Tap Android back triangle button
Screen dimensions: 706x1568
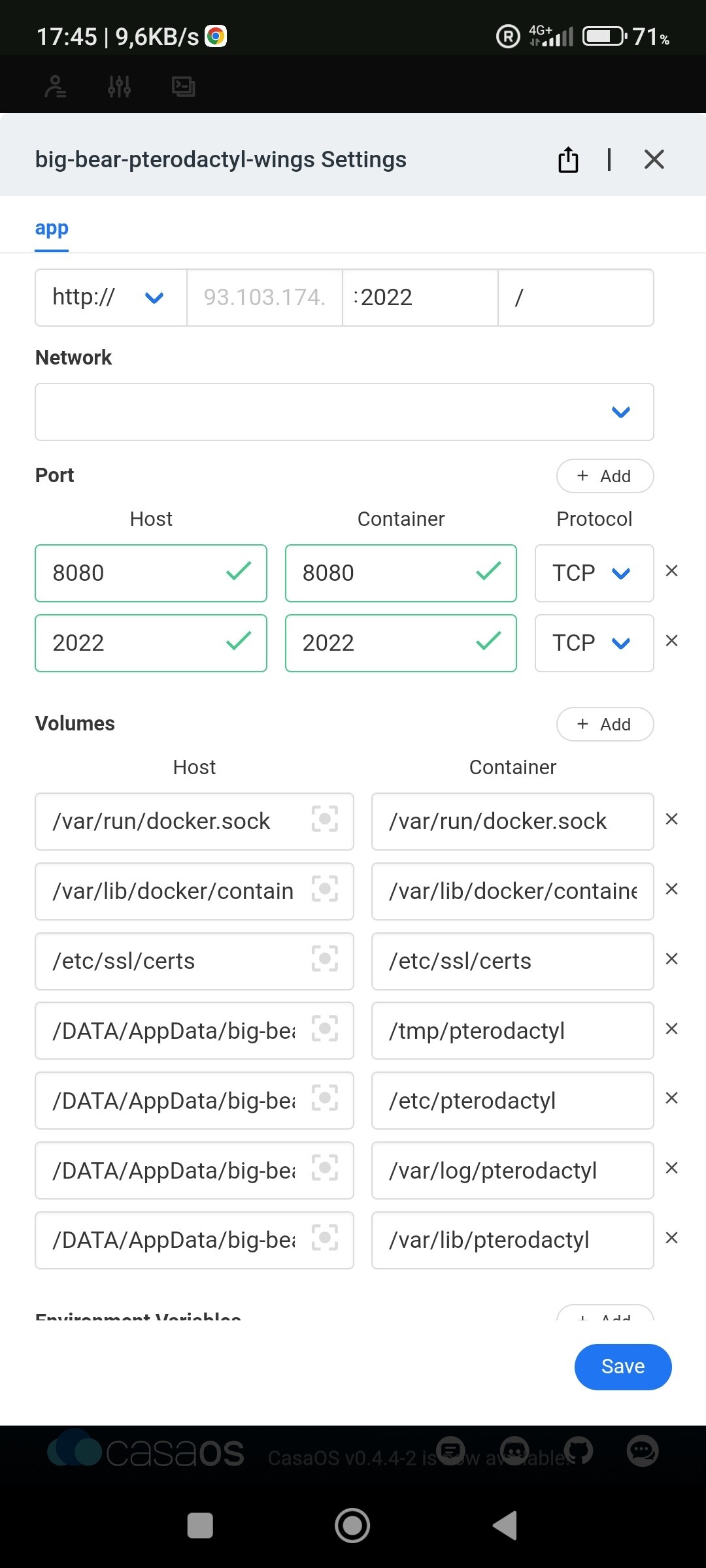pyautogui.click(x=505, y=1526)
